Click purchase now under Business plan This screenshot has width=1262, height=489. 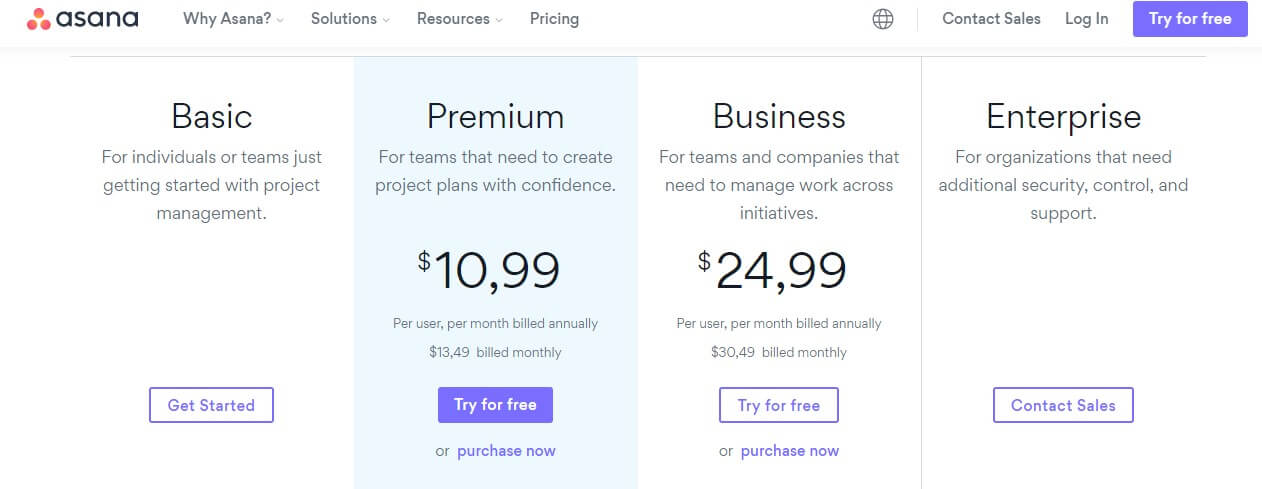790,451
